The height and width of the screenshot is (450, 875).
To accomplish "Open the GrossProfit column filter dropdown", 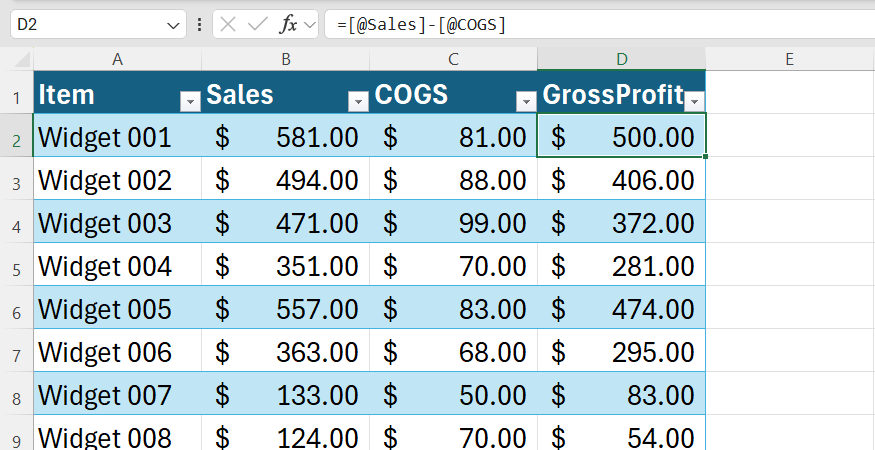I will [695, 102].
